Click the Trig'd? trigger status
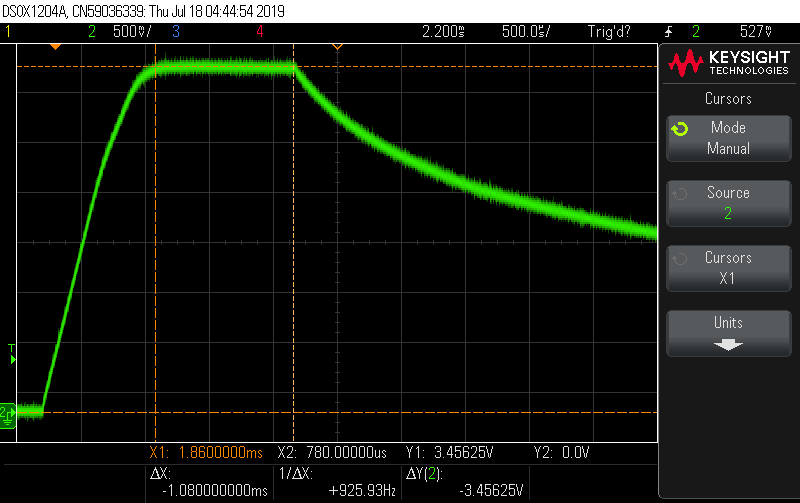 (609, 32)
